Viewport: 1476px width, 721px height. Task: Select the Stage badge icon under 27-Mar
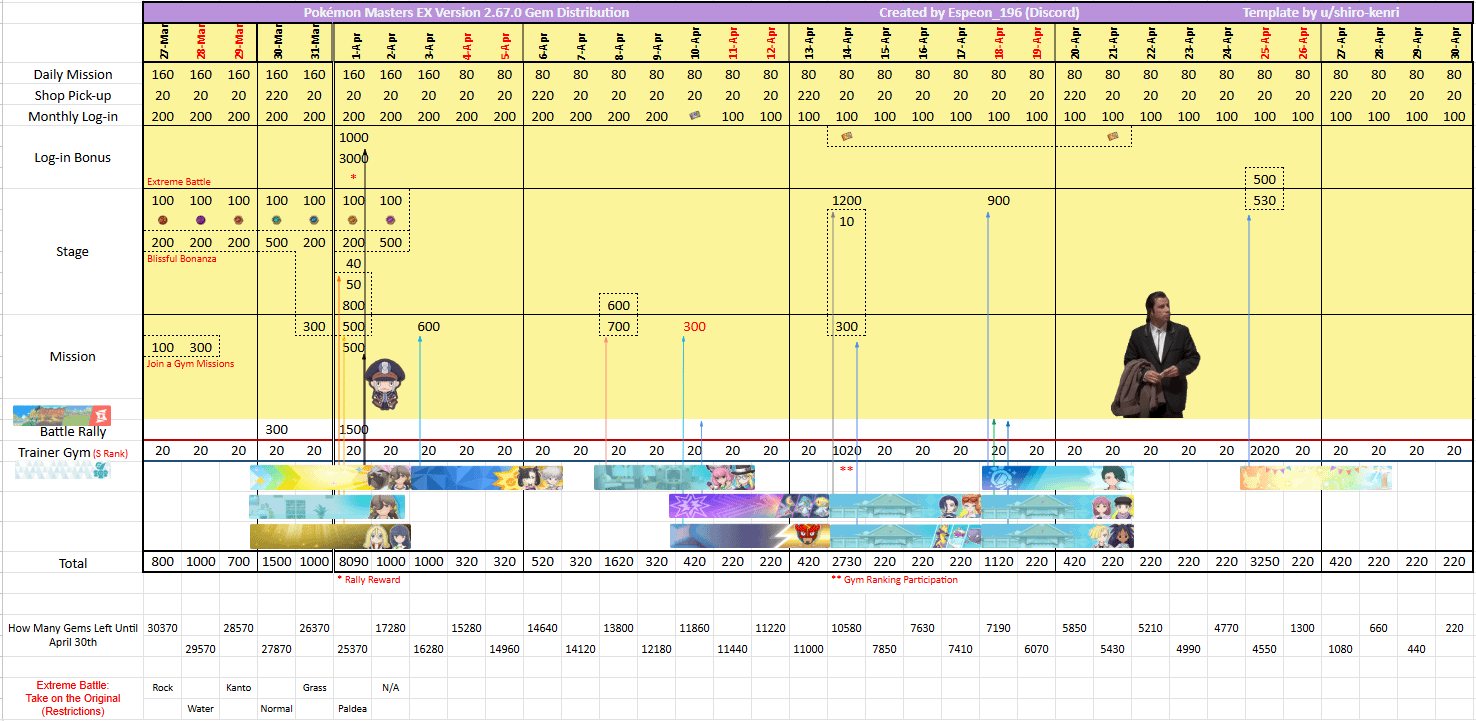(x=163, y=220)
